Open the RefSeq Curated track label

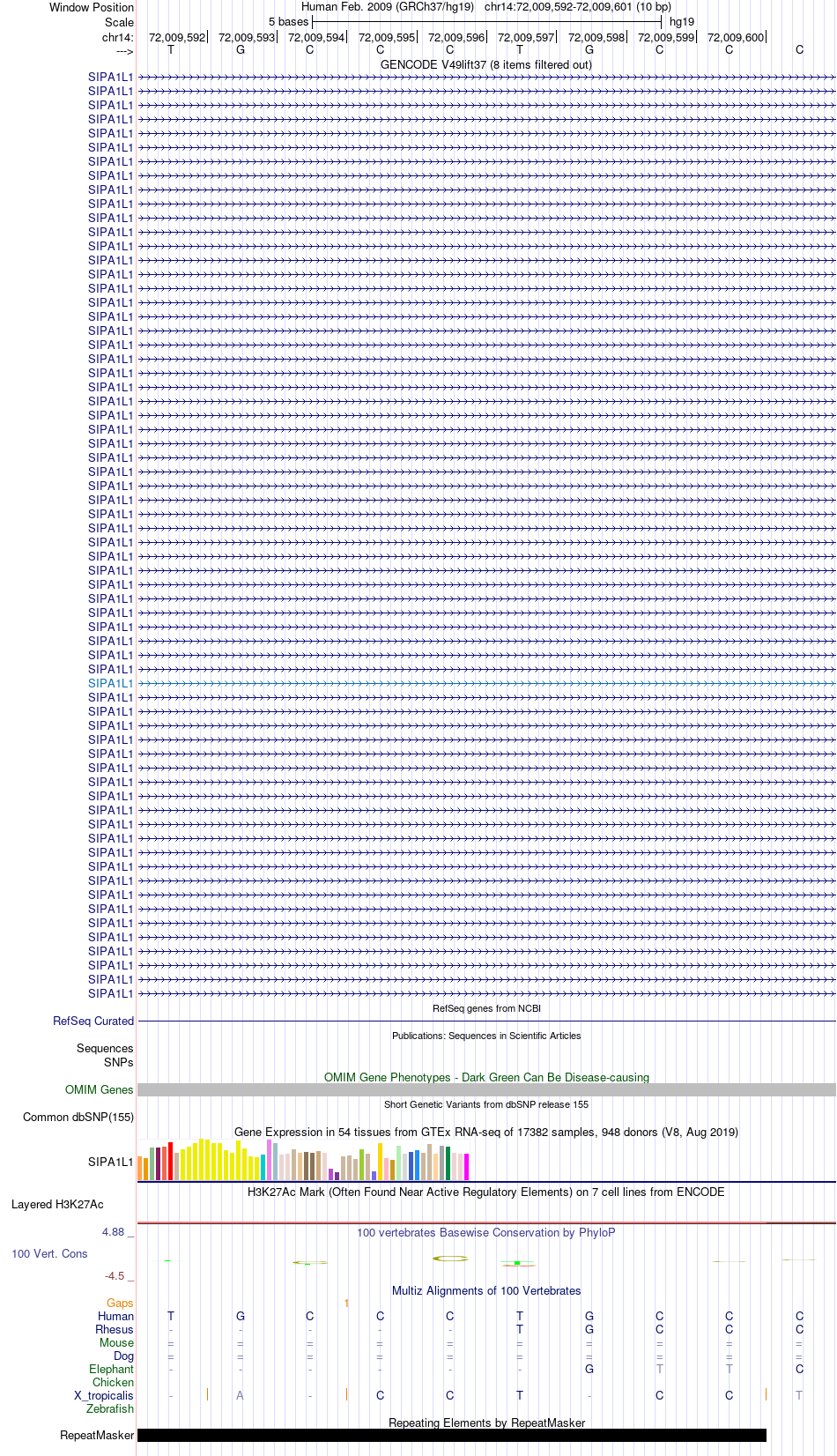click(93, 1021)
